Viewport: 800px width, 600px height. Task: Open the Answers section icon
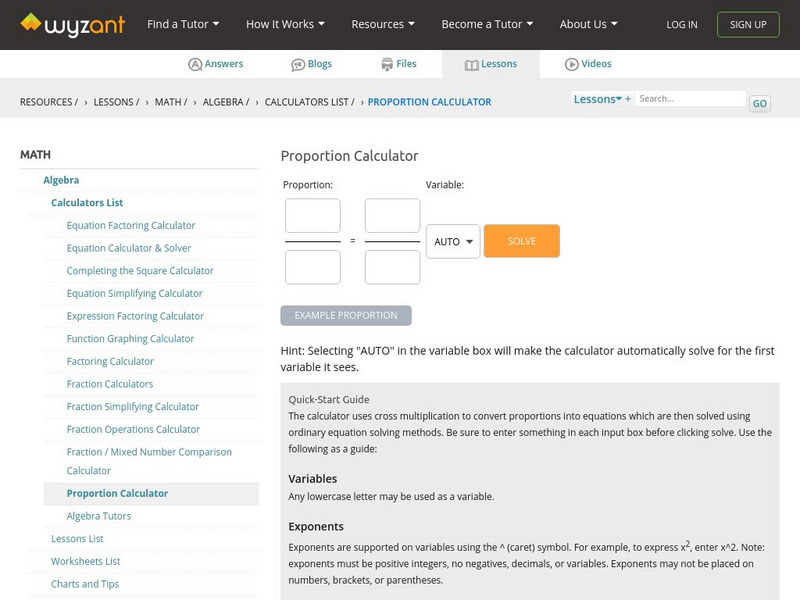point(195,64)
